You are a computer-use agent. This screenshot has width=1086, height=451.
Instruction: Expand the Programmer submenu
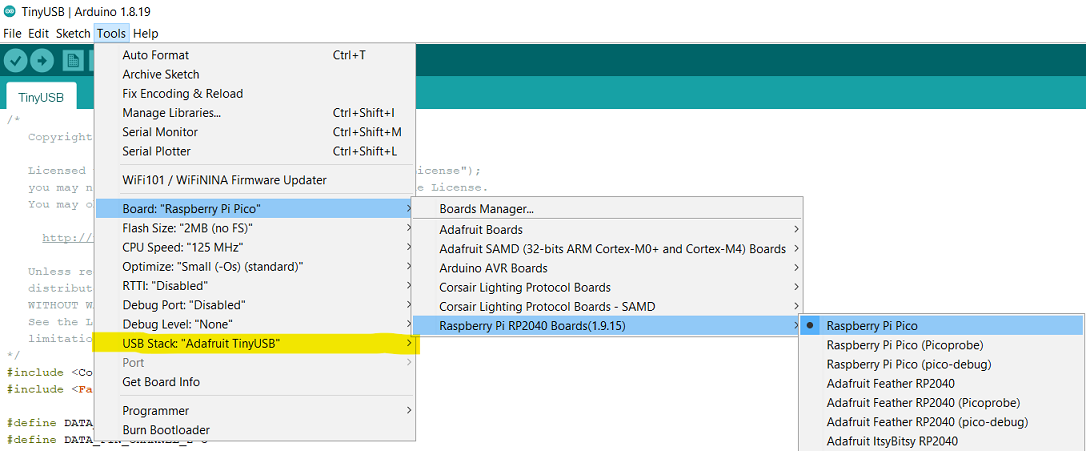click(255, 411)
